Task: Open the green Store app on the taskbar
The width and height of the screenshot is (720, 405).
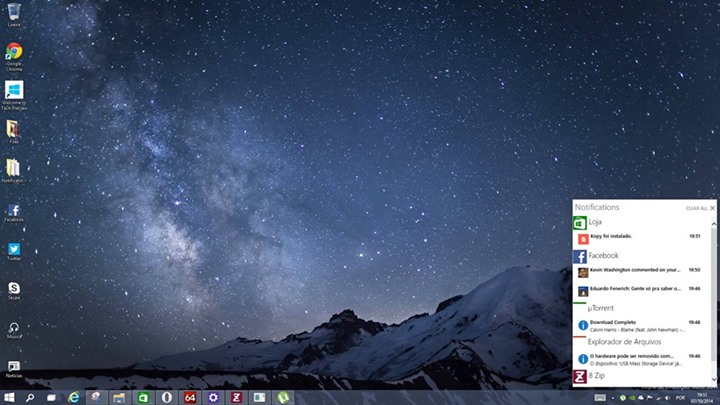Action: coord(143,397)
